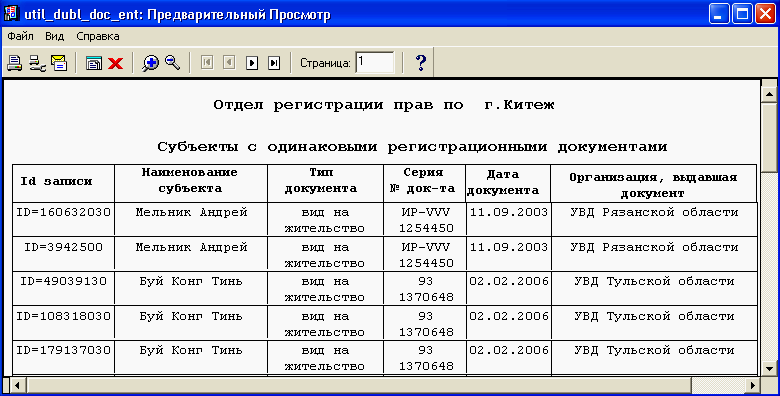The width and height of the screenshot is (780, 396).
Task: Click 'УВД Рязанской области' in row ID=3942500
Action: 654,247
